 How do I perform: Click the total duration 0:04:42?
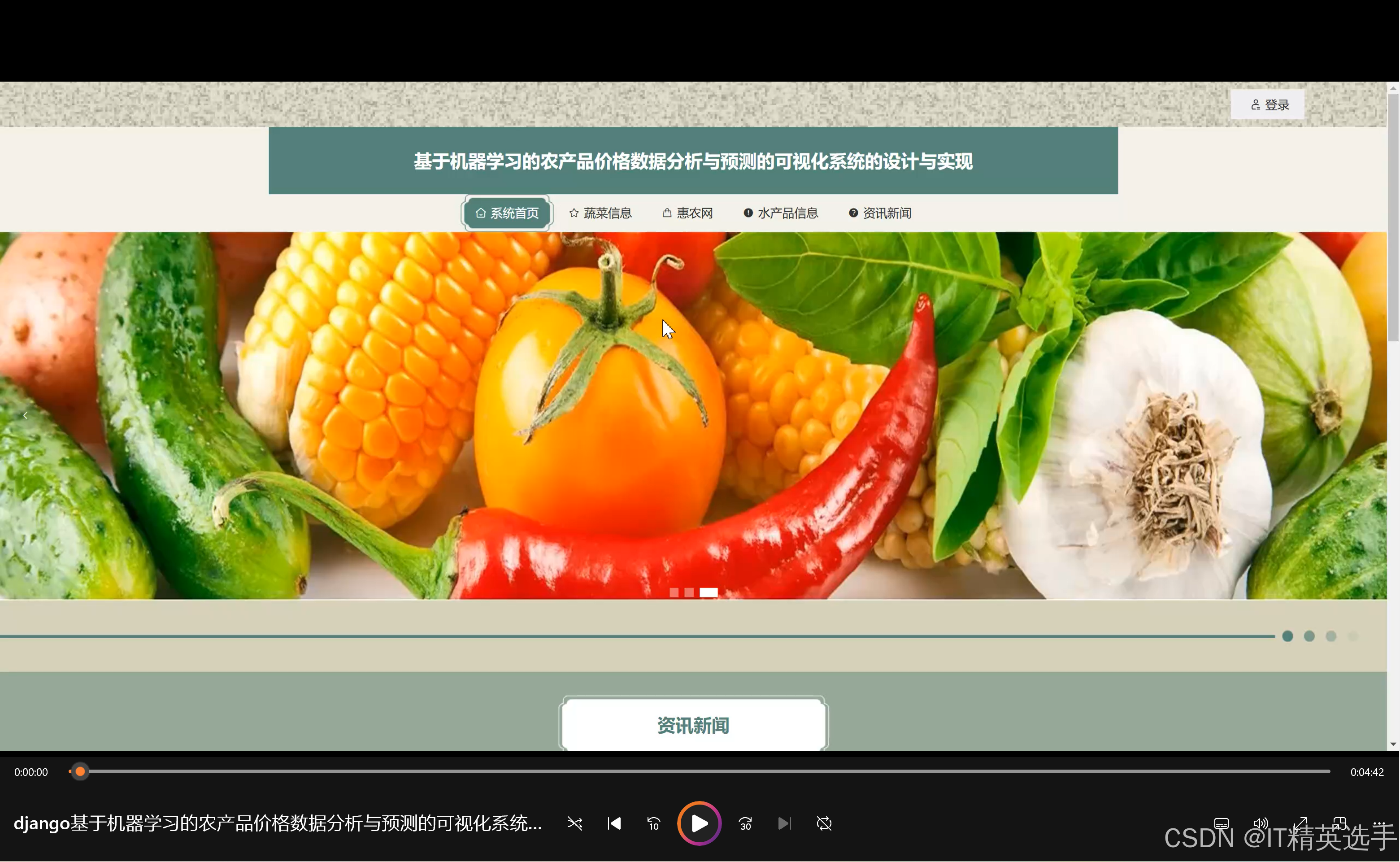[1367, 772]
